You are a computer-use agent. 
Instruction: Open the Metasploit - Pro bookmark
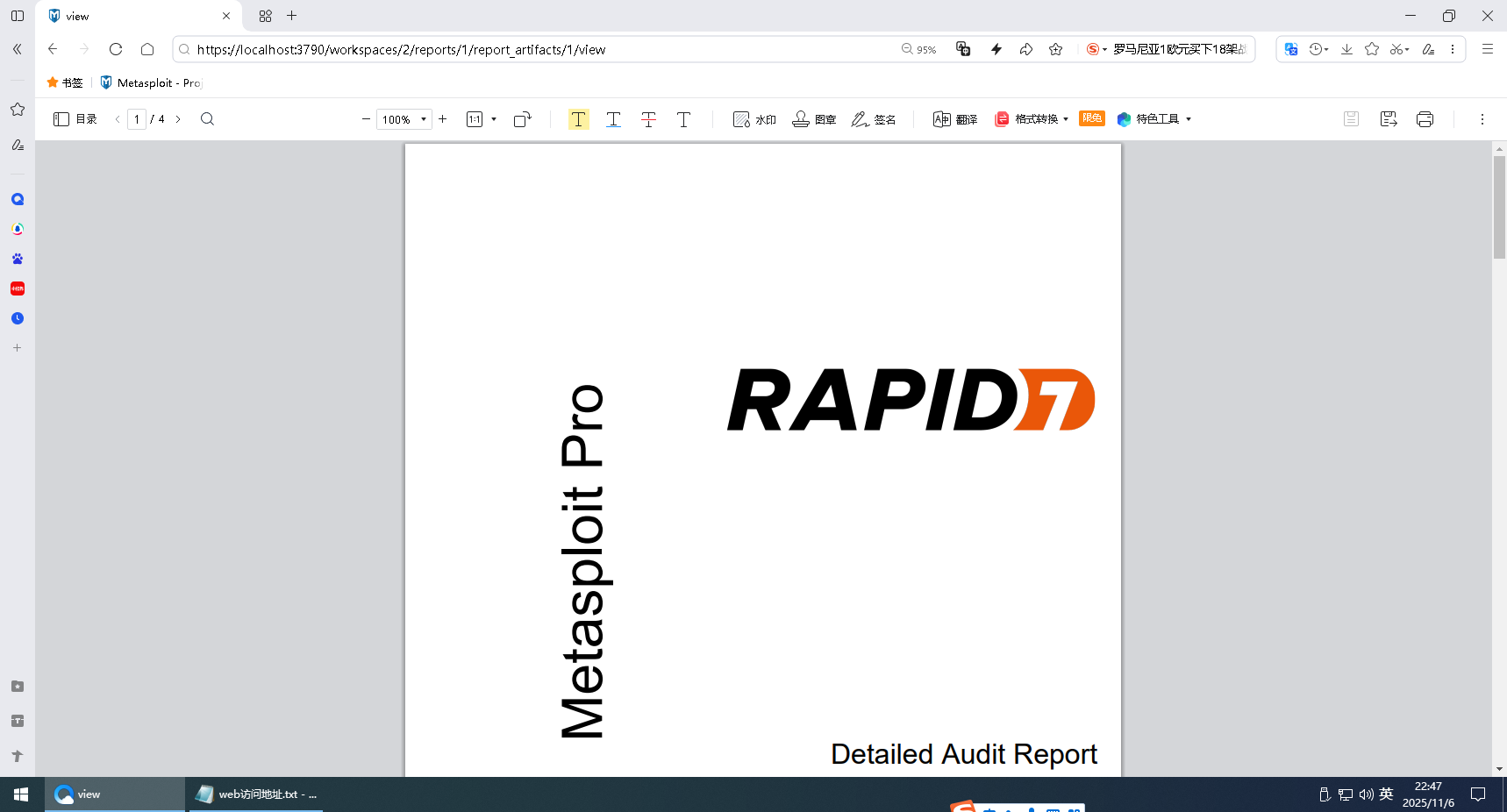pos(151,82)
